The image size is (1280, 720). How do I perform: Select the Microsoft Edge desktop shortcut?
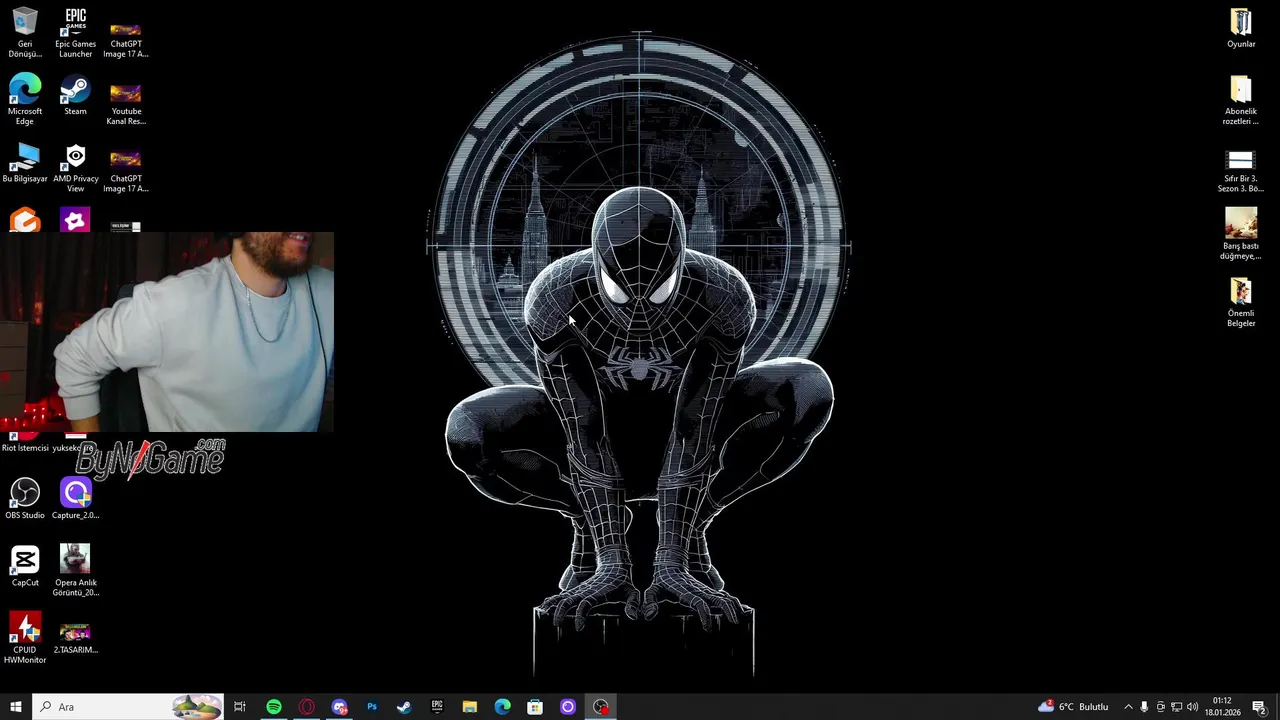25,100
